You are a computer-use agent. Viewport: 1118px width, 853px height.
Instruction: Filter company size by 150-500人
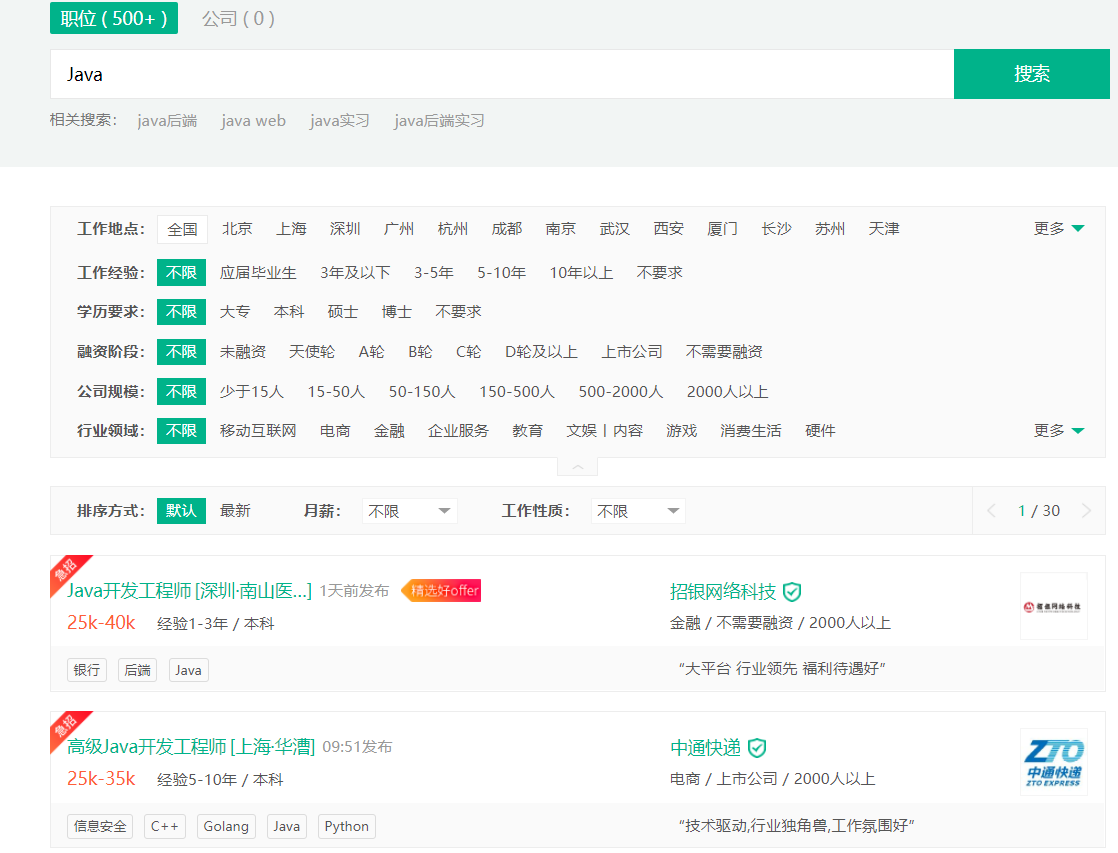coord(517,392)
